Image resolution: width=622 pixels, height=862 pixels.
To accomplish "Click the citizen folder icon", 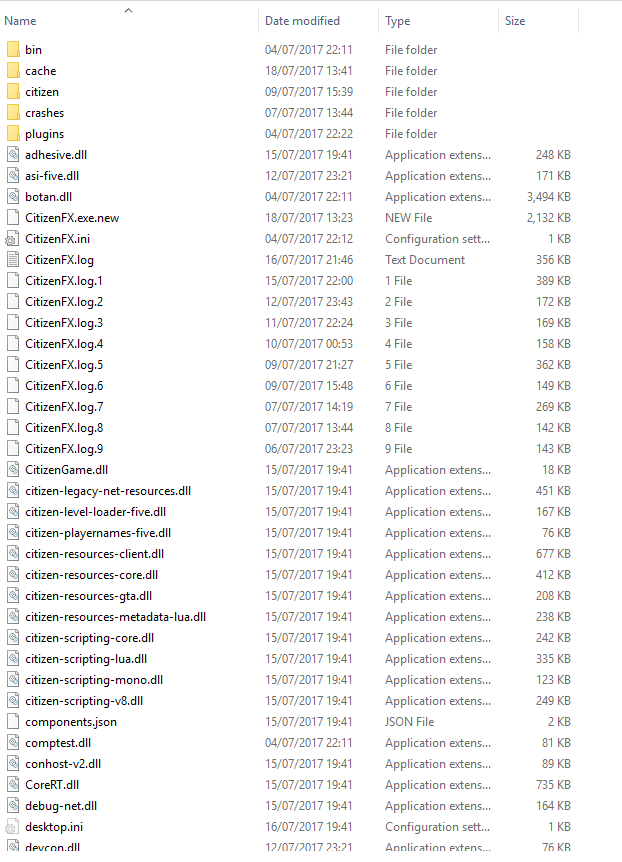I will (x=13, y=92).
